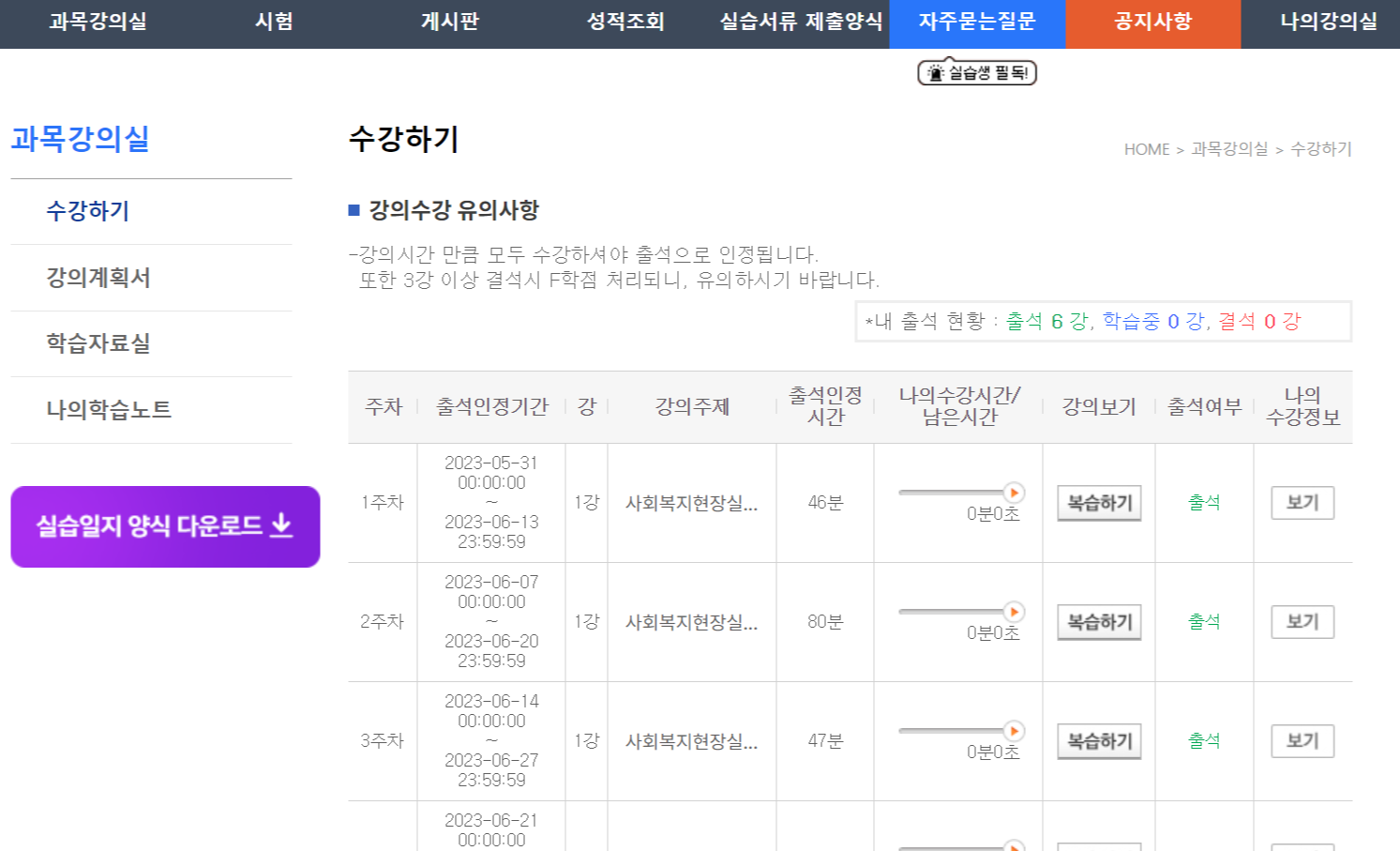The image size is (1400, 851).
Task: Open the 과목강의실 top menu
Action: (98, 22)
